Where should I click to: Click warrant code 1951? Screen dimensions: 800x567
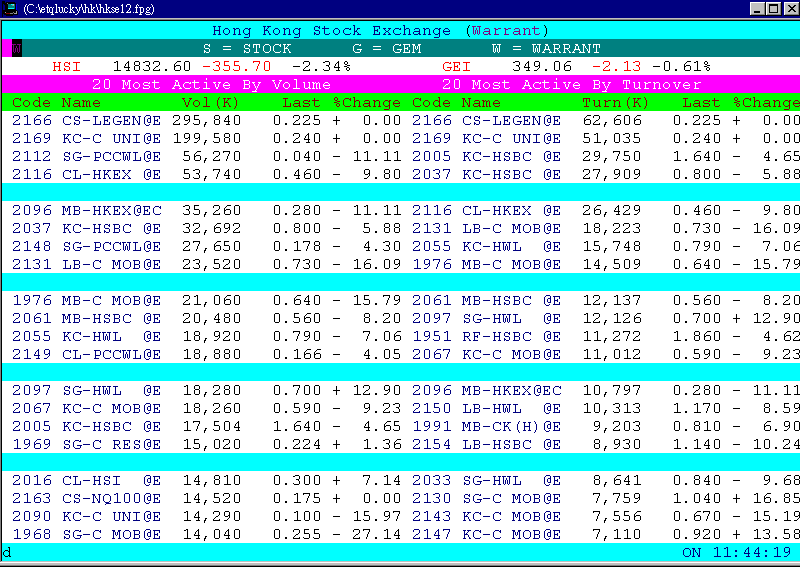click(432, 336)
